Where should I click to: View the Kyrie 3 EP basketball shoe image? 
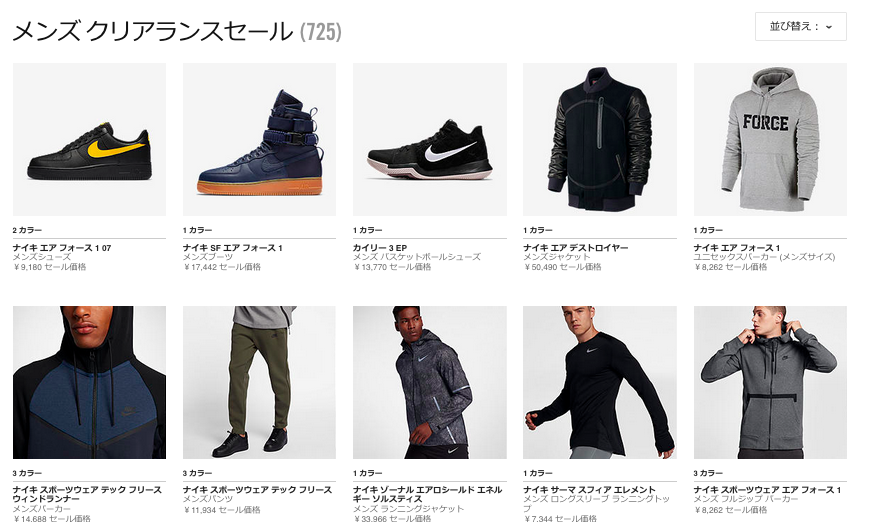point(430,140)
